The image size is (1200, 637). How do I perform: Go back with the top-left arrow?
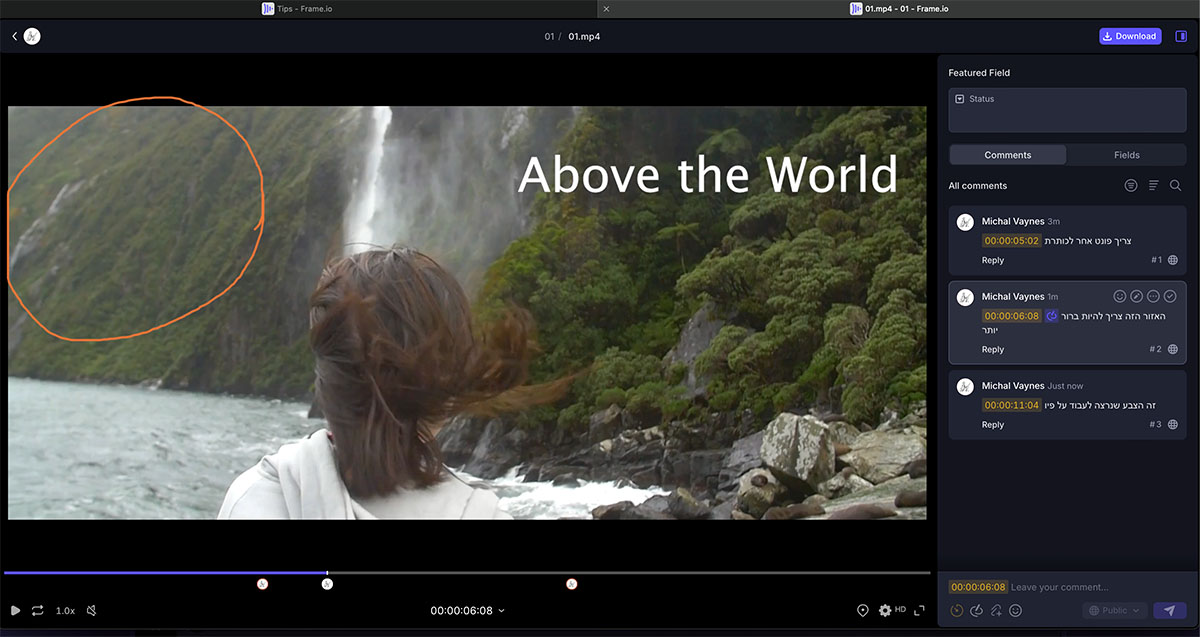pos(15,36)
